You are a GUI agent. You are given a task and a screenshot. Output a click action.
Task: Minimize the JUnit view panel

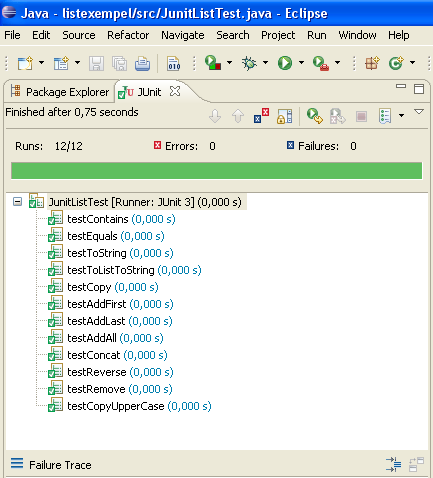[x=401, y=86]
